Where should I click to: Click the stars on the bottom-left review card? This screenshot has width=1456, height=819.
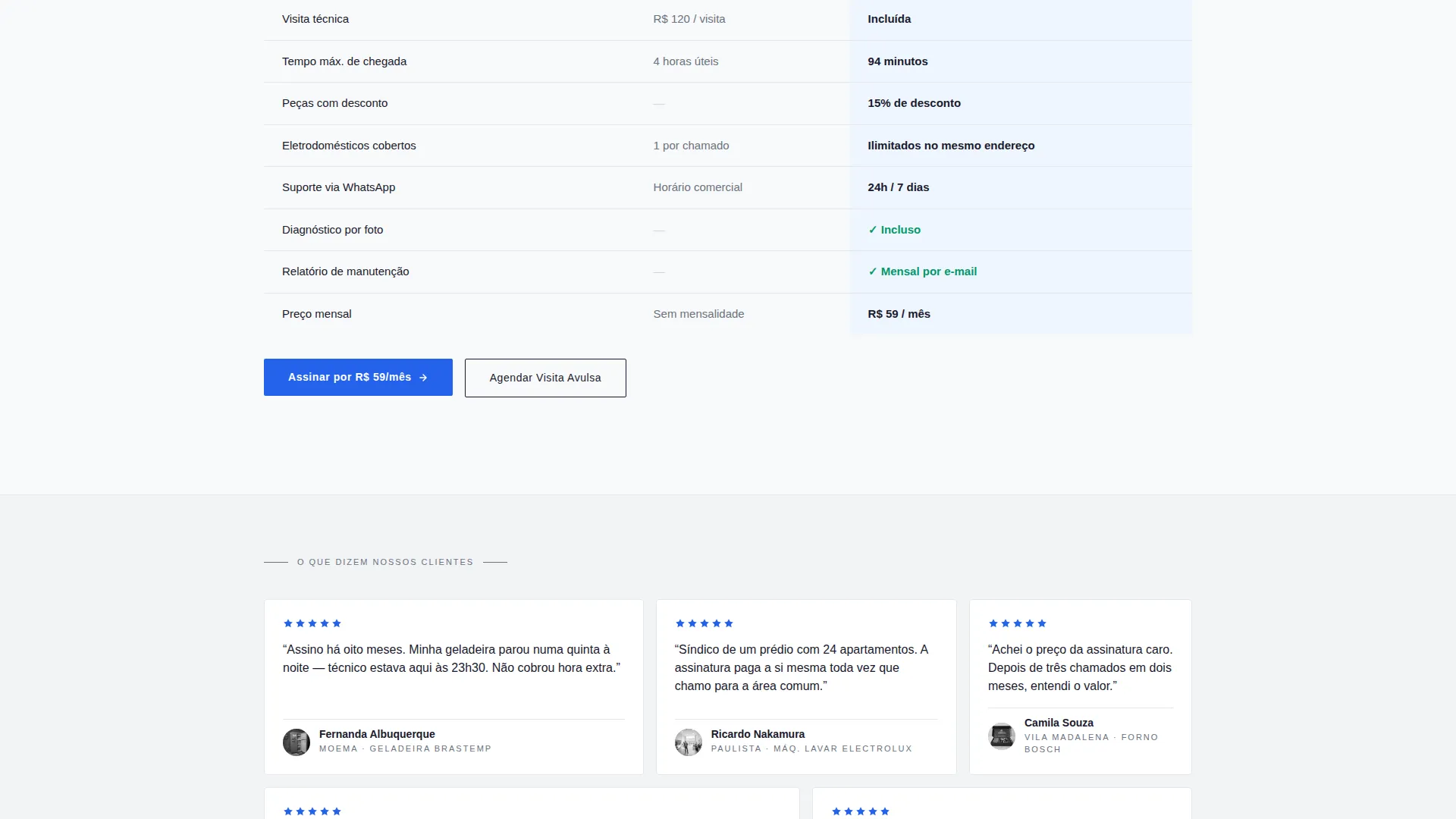point(312,811)
